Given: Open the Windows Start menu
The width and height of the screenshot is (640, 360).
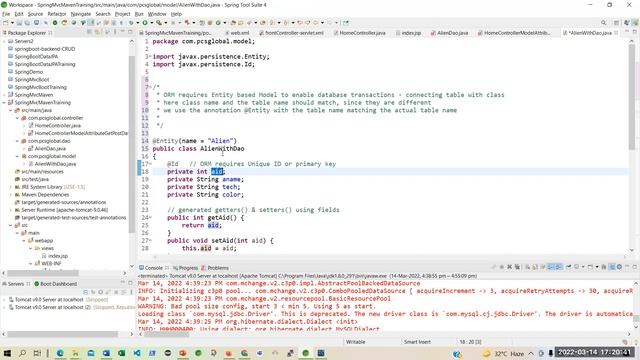Looking at the screenshot, I should click(7, 353).
